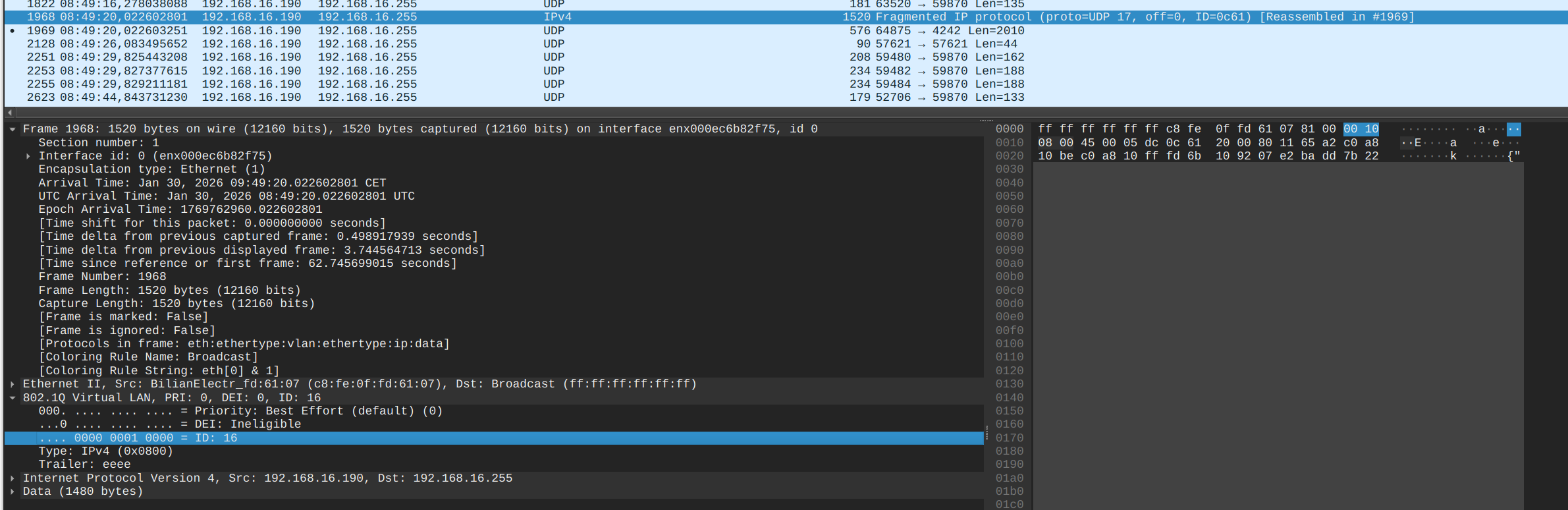
Task: Select the Priority: Best Effort field
Action: (240, 411)
